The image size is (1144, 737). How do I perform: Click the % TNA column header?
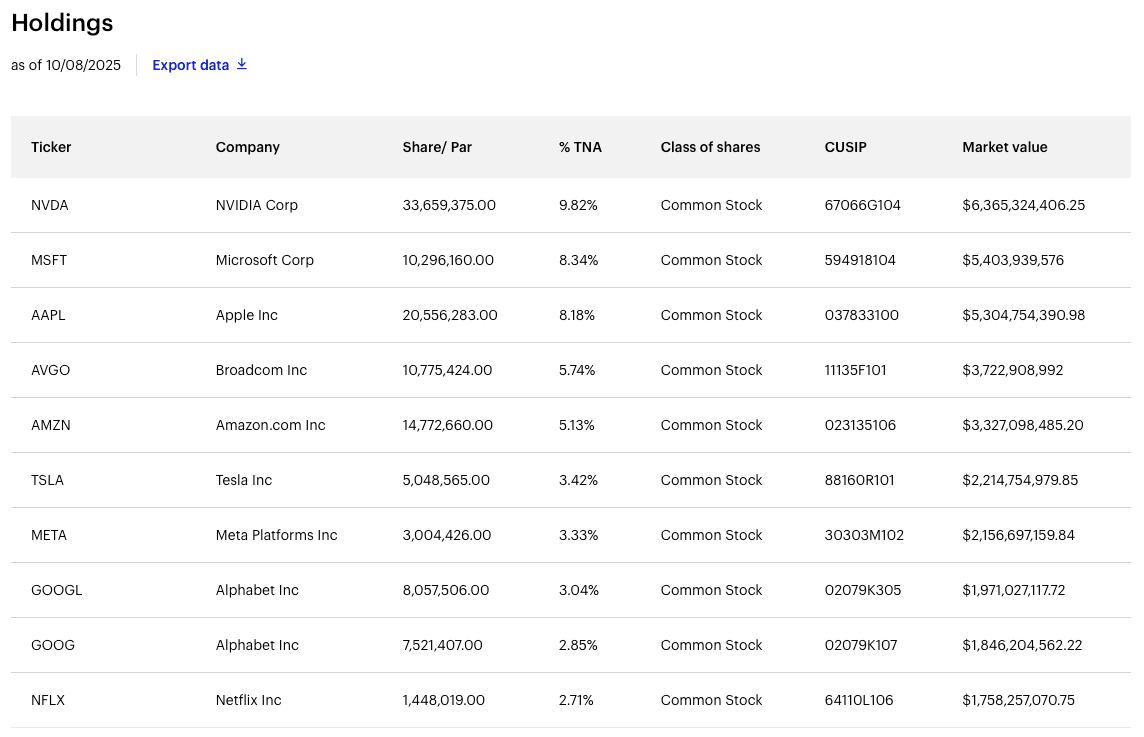[x=580, y=147]
